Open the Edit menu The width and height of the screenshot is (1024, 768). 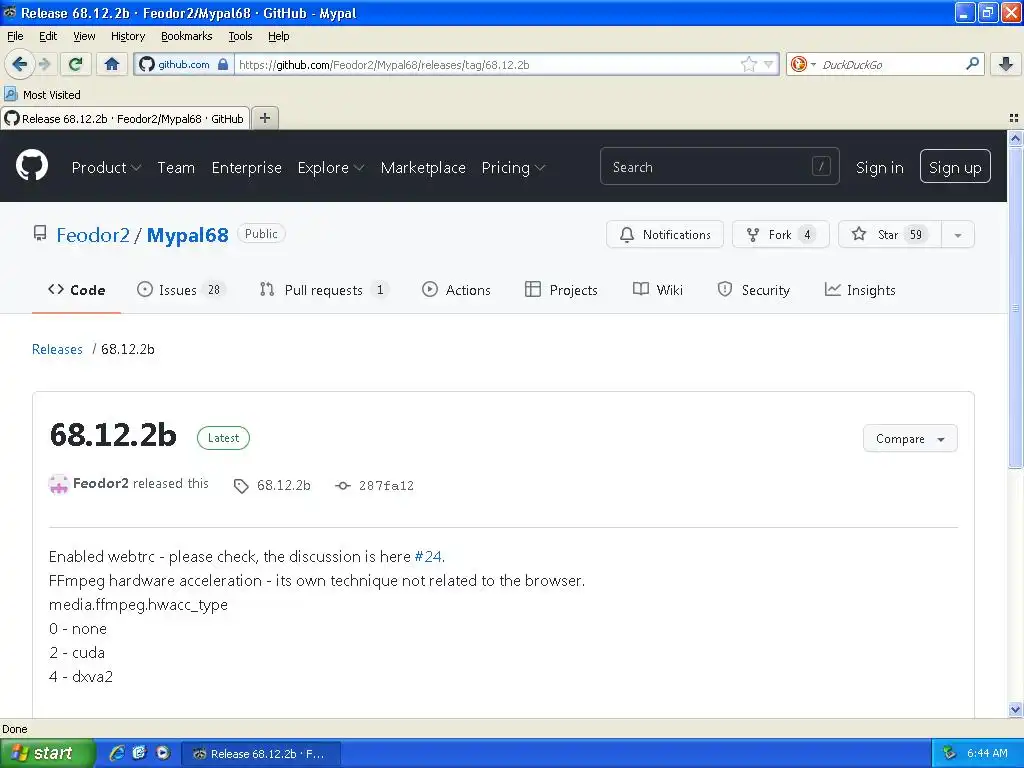pyautogui.click(x=48, y=36)
